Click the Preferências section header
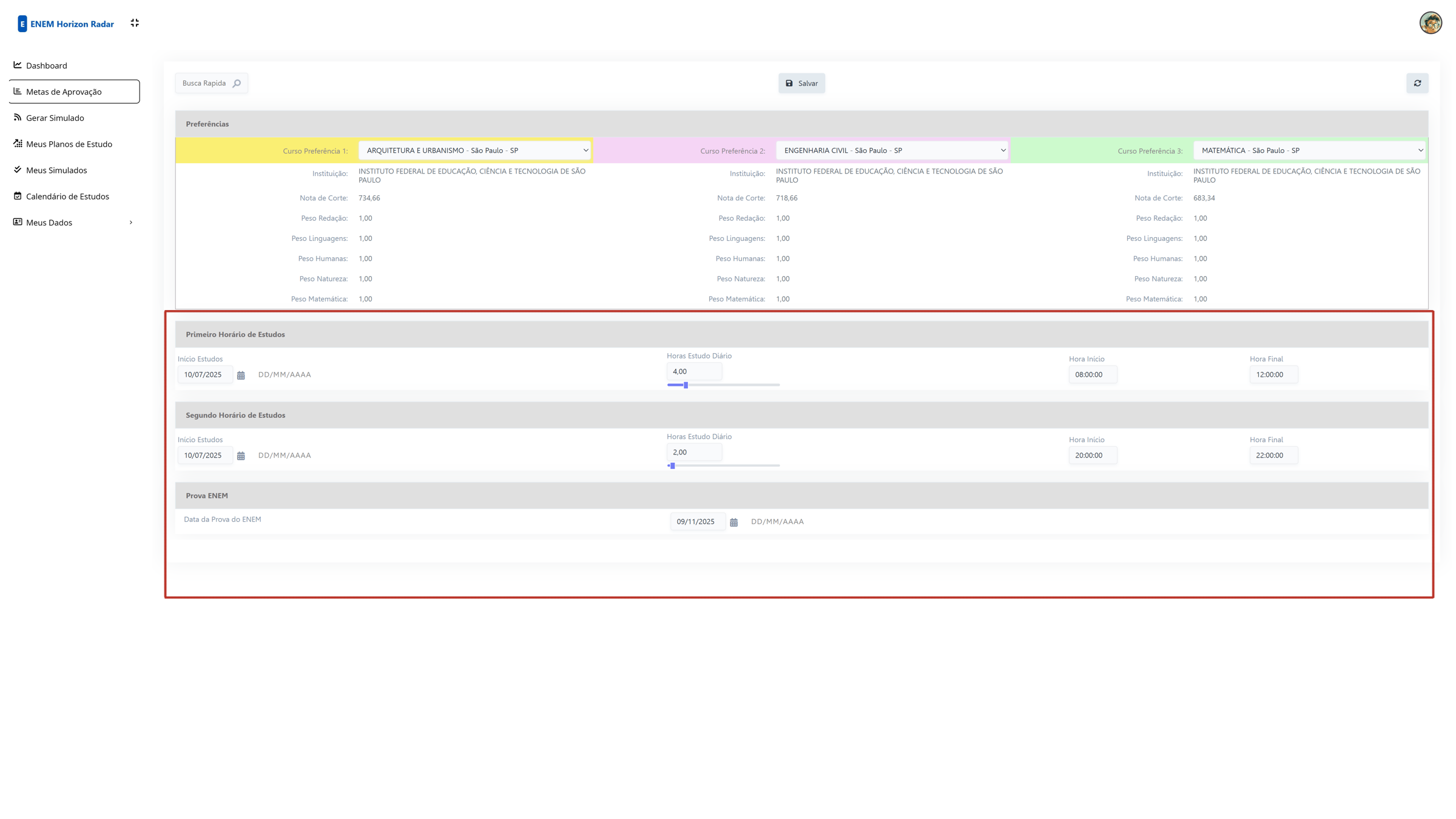 801,124
